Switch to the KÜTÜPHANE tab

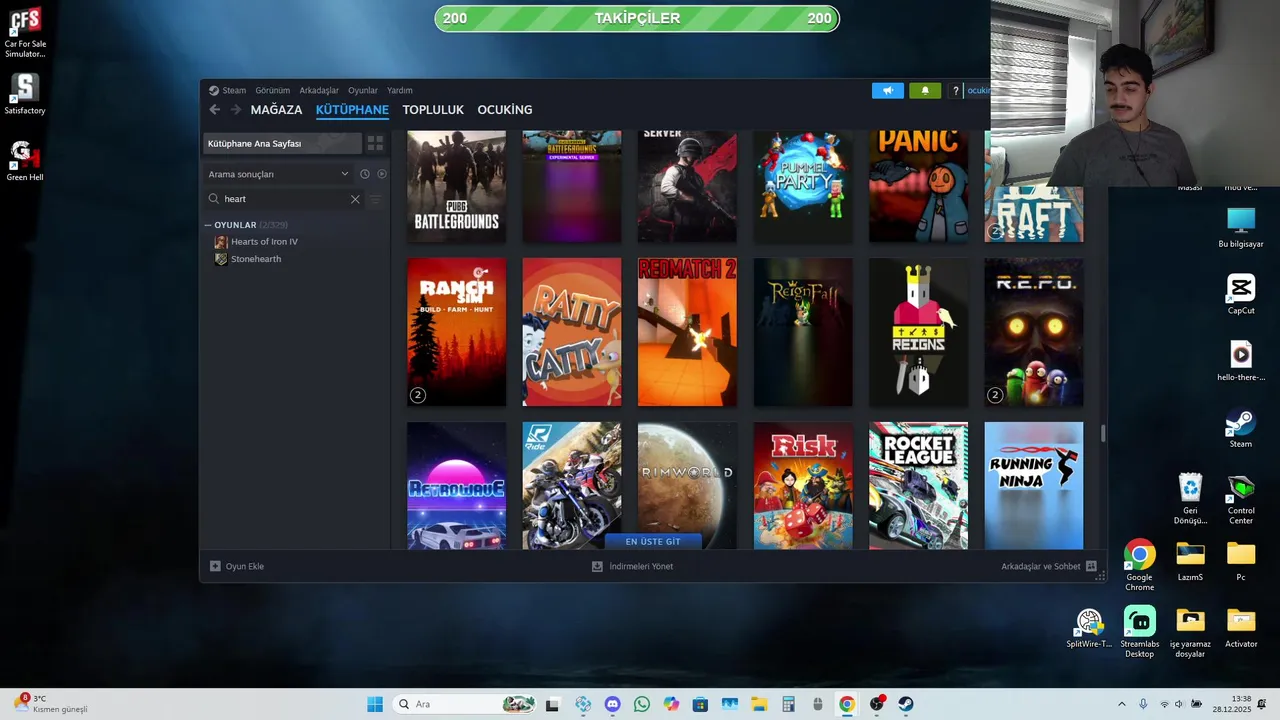tap(352, 110)
